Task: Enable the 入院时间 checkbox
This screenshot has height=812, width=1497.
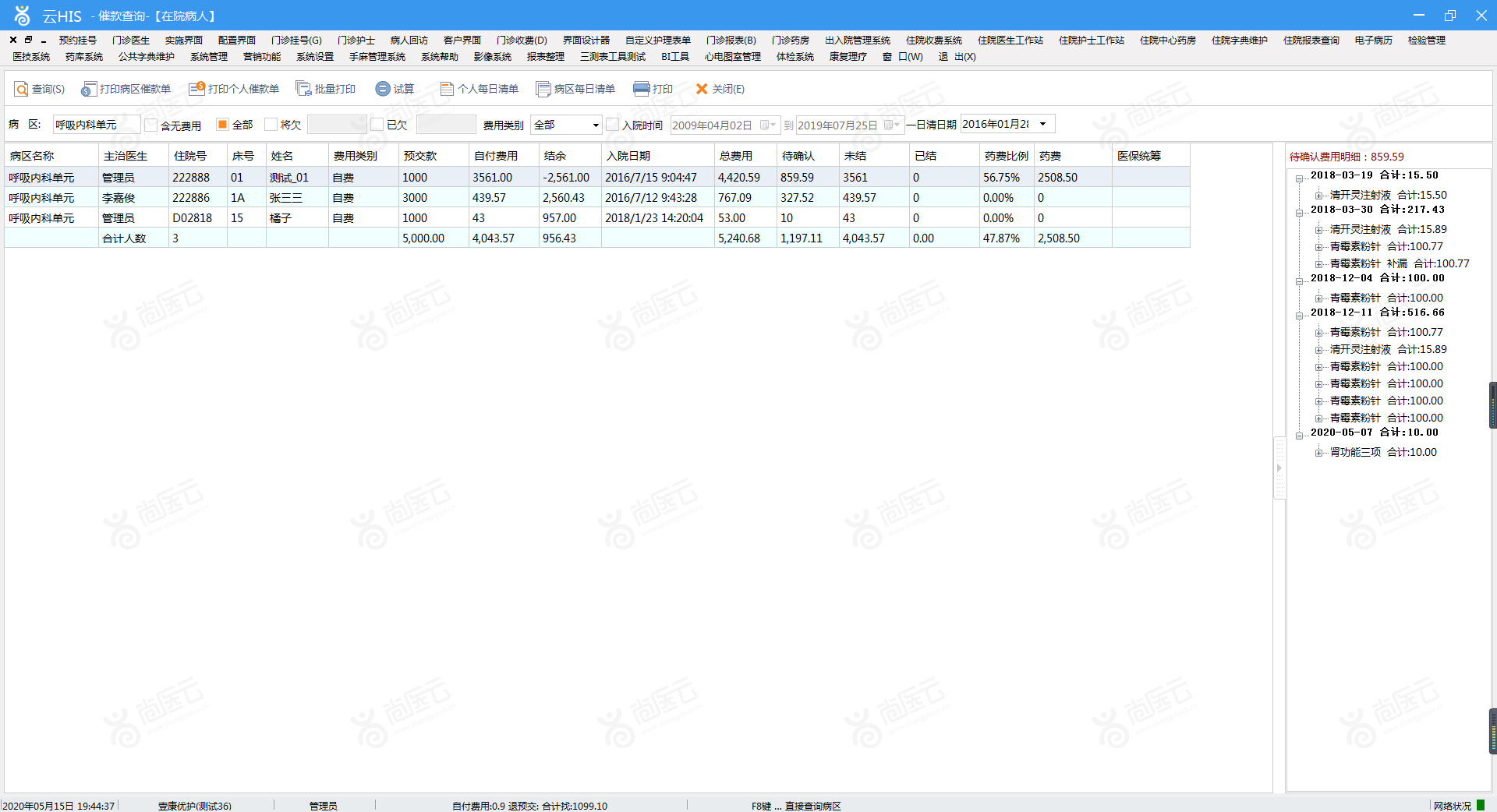Action: click(612, 125)
